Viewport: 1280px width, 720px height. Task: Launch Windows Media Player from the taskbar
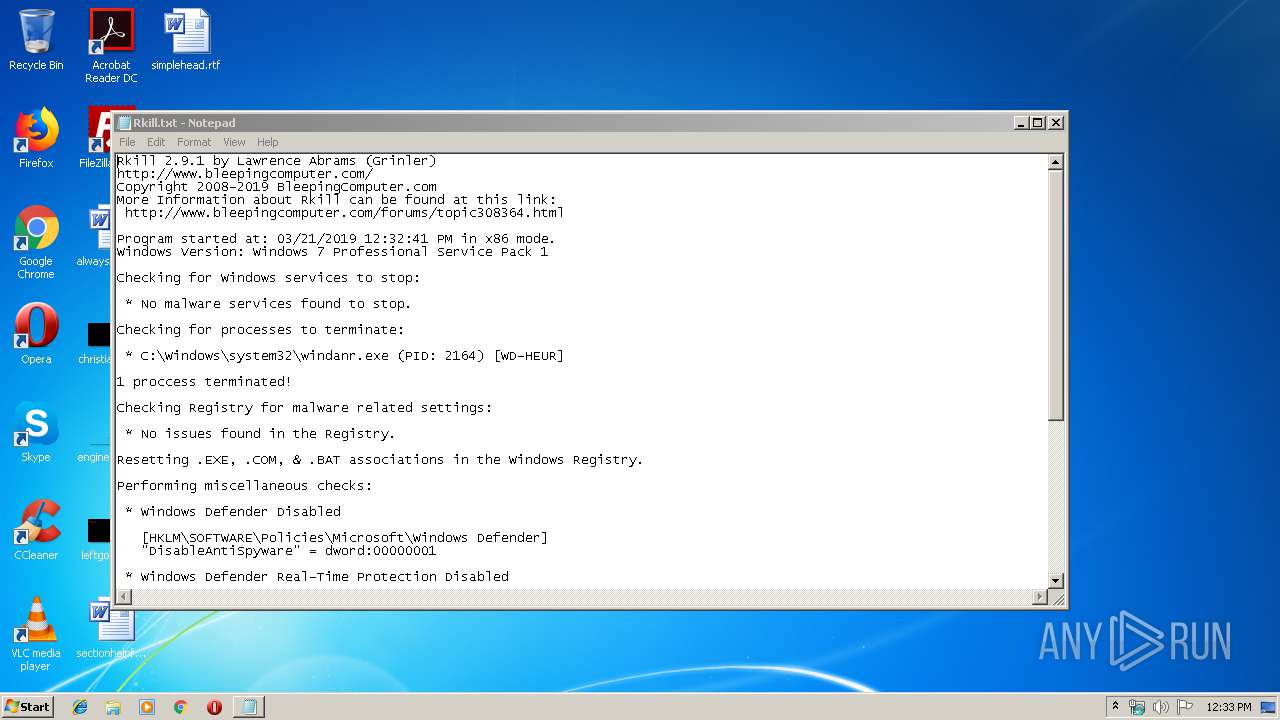pos(147,707)
